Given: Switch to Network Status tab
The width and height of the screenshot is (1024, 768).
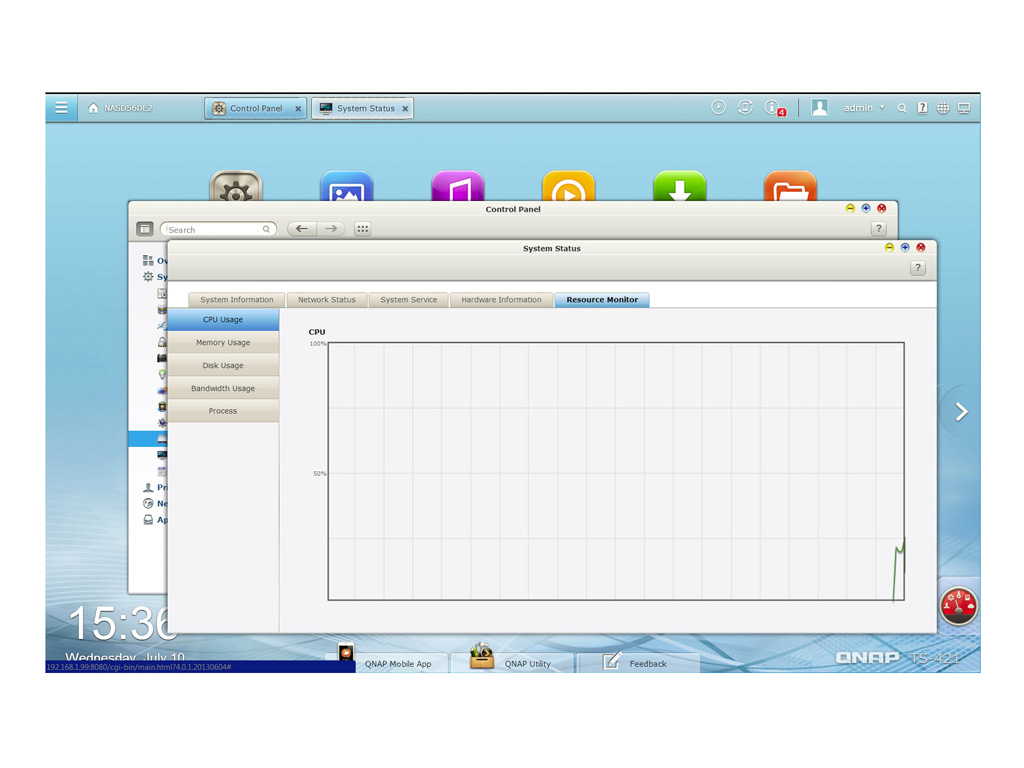Looking at the screenshot, I should coord(327,300).
